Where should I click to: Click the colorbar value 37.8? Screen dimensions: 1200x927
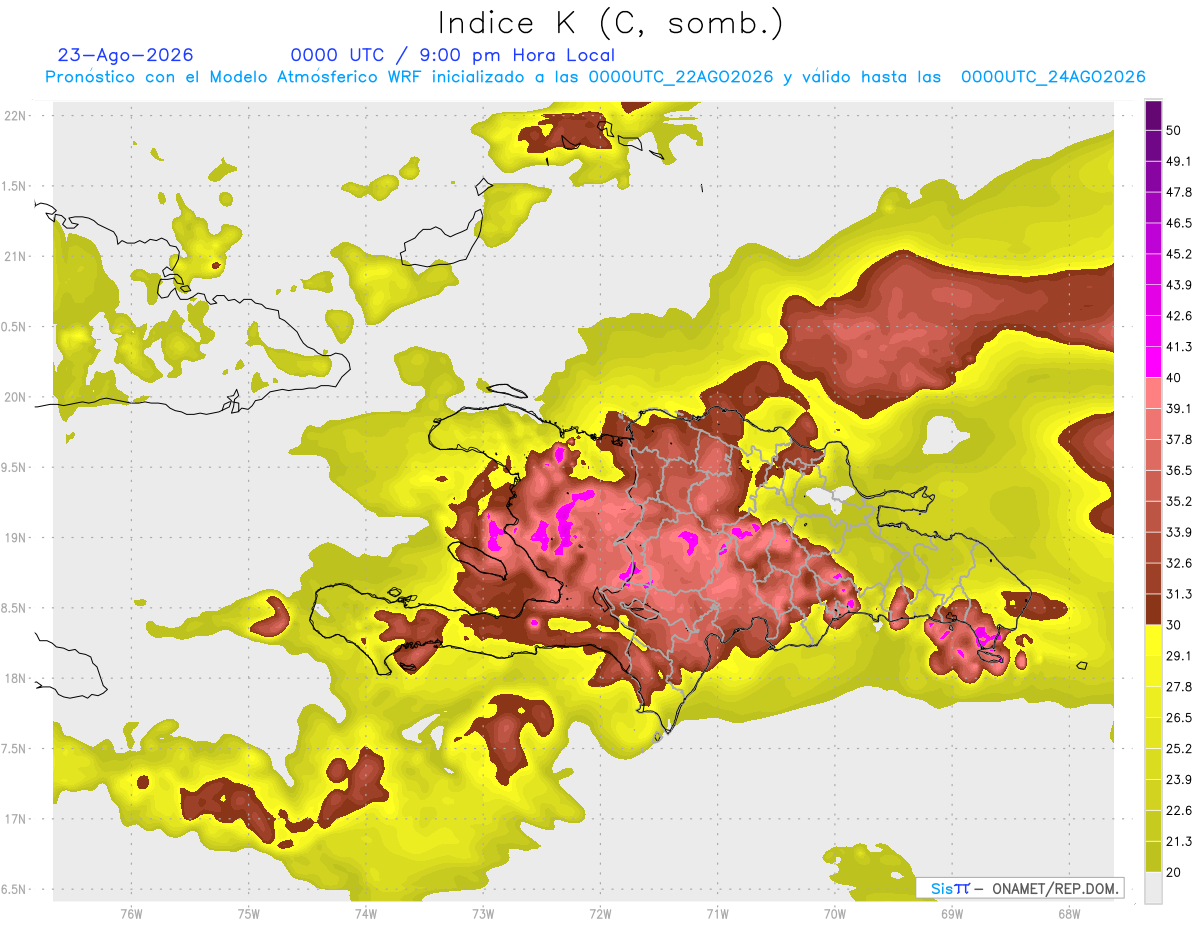click(1178, 439)
